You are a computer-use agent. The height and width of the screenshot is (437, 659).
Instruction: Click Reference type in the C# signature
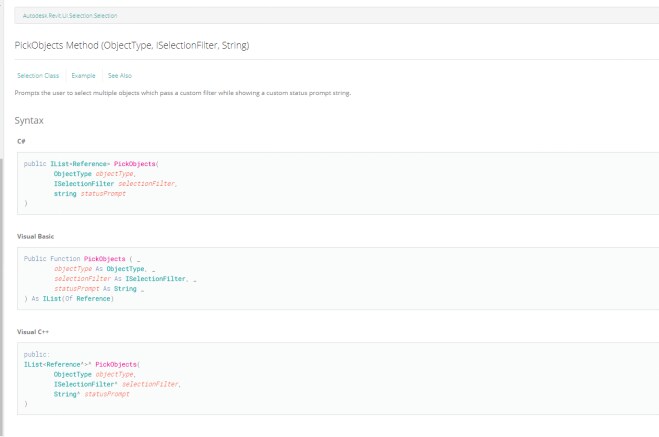click(90, 163)
